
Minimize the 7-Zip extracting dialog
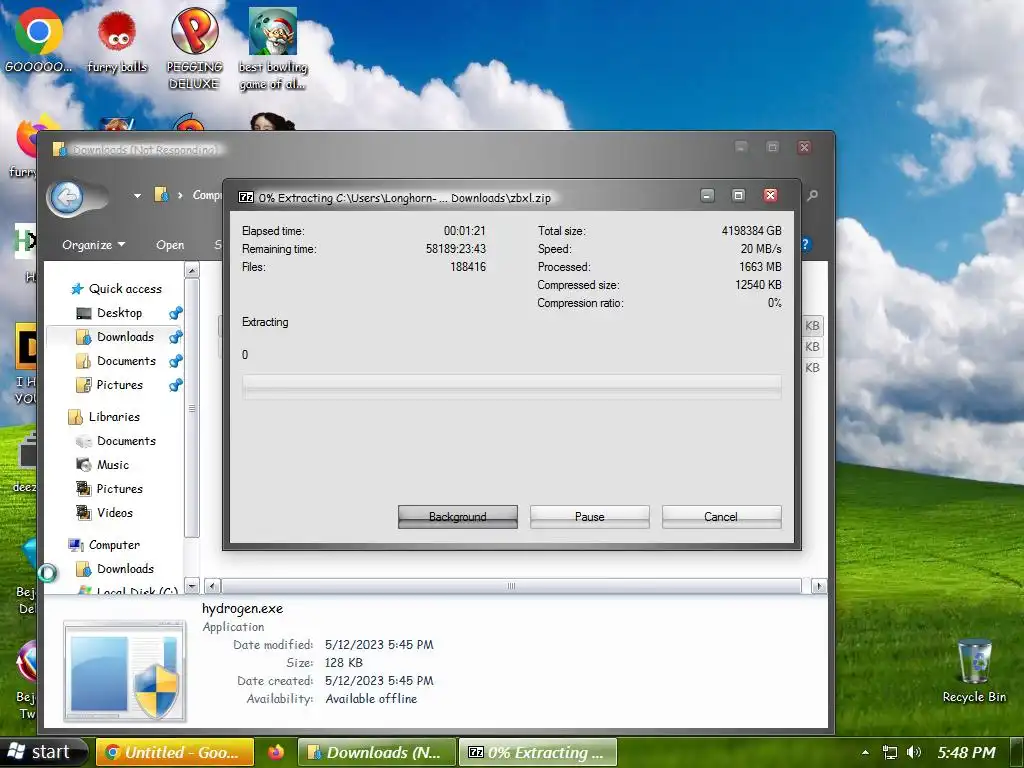click(707, 195)
